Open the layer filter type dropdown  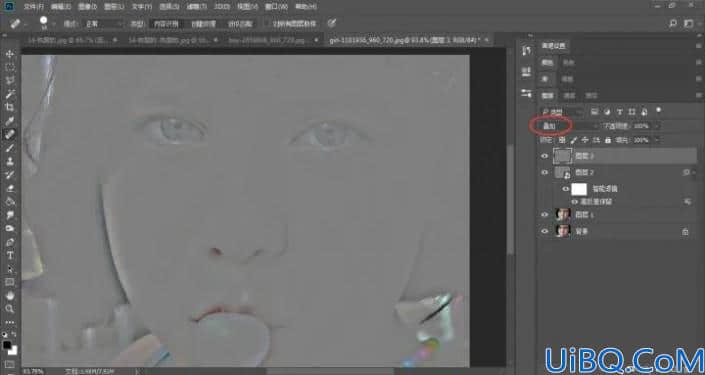tap(562, 112)
